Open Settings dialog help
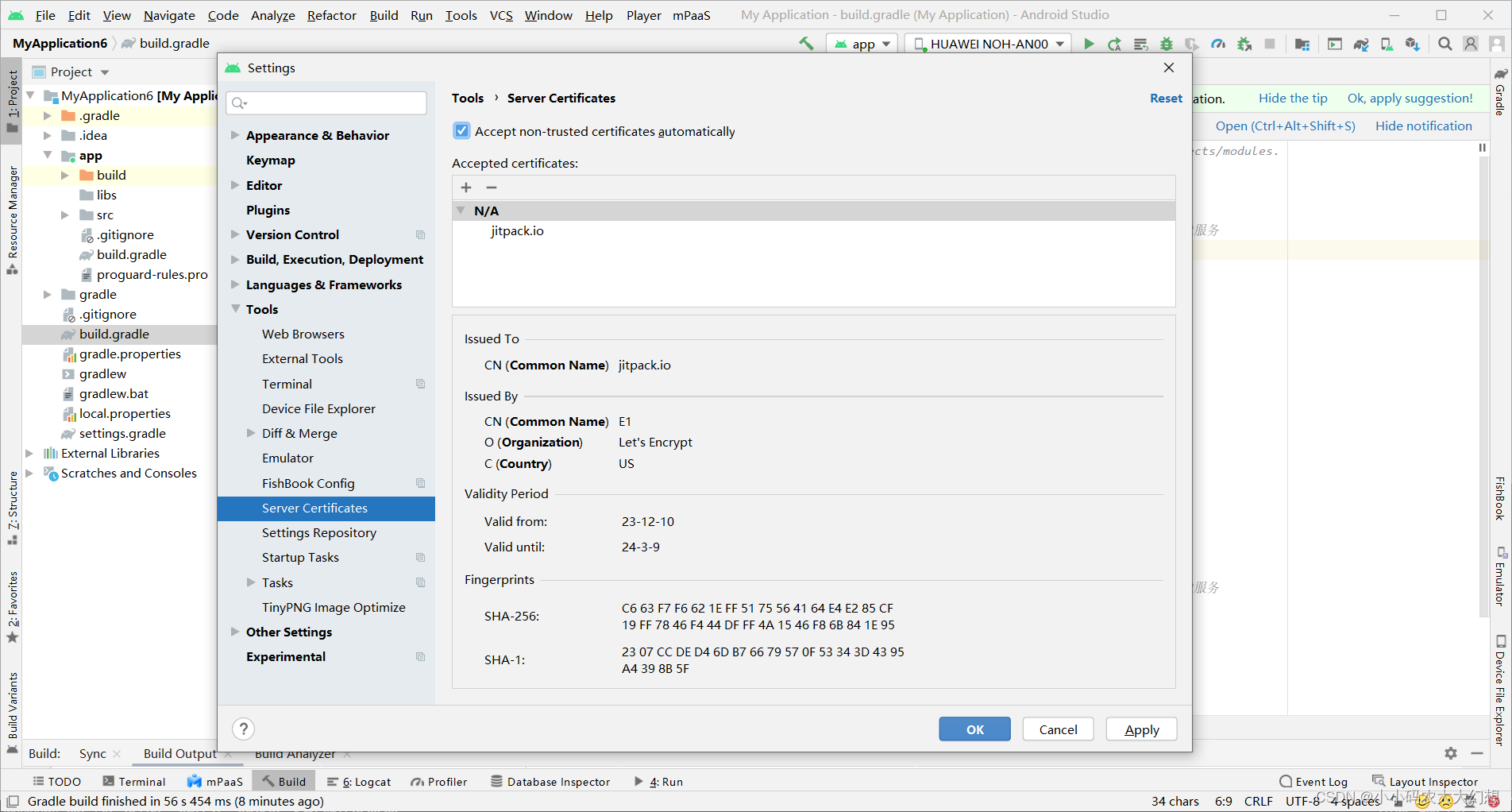The height and width of the screenshot is (812, 1512). [243, 729]
